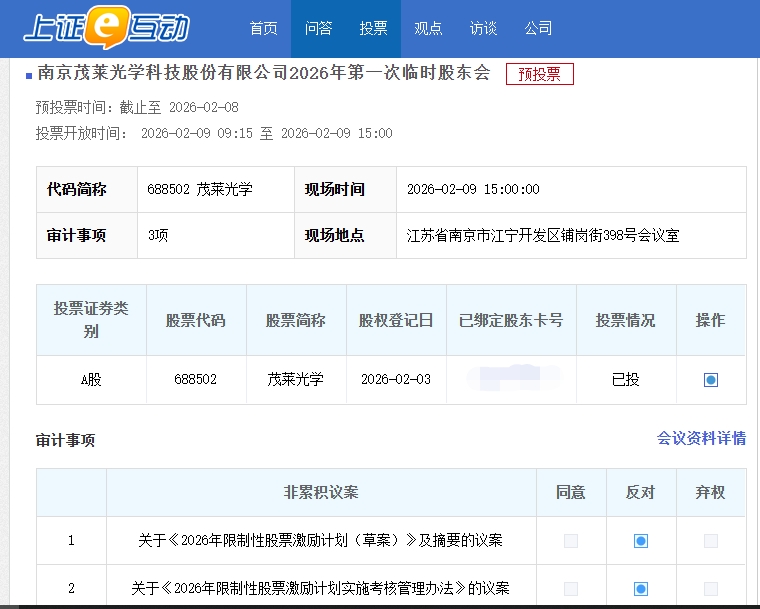Click the 非累积议案 column header
This screenshot has height=609, width=760.
(321, 492)
